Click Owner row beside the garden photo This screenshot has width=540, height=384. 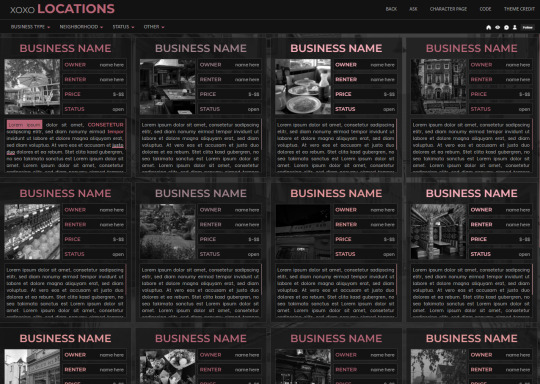(x=230, y=210)
